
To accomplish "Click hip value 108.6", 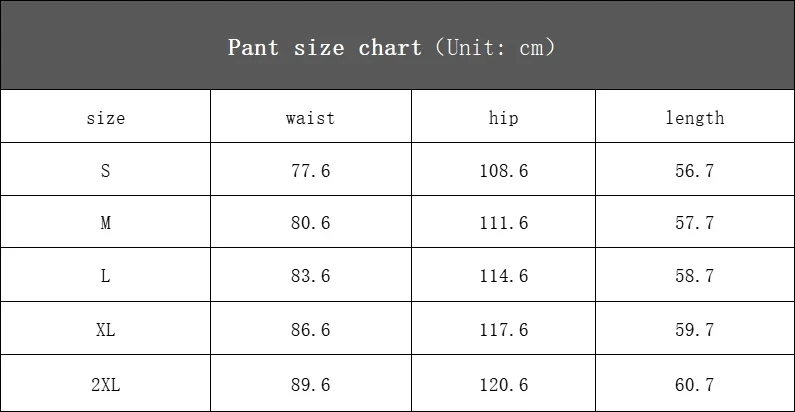I will pyautogui.click(x=503, y=171).
